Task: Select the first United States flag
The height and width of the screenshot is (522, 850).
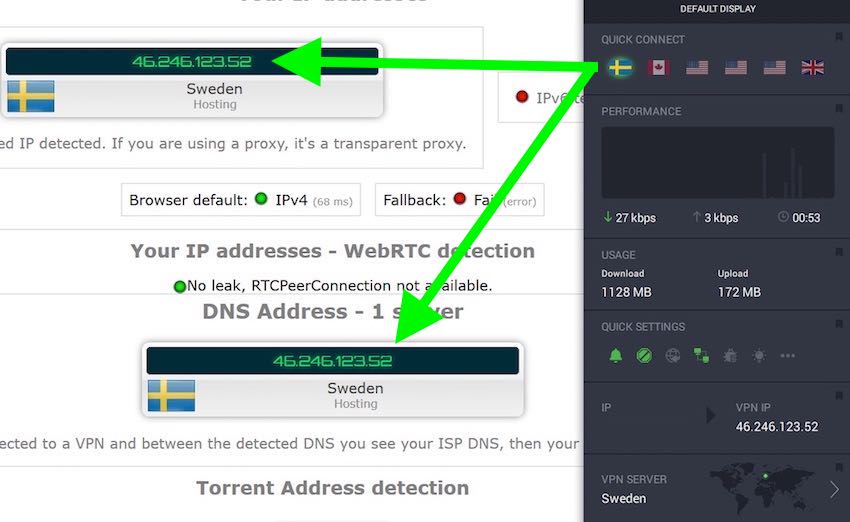Action: point(697,68)
